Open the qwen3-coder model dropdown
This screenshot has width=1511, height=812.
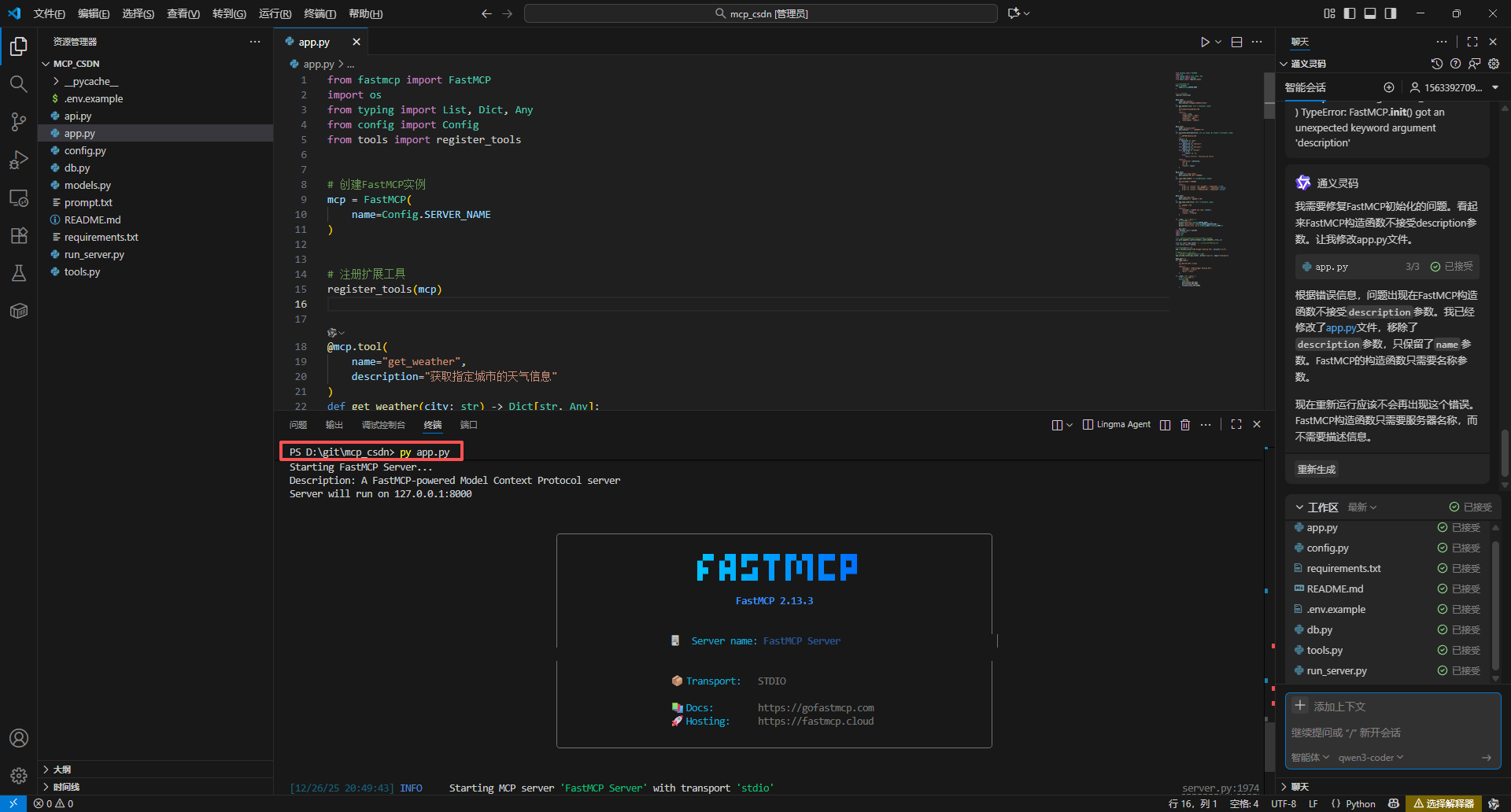pyautogui.click(x=1370, y=758)
